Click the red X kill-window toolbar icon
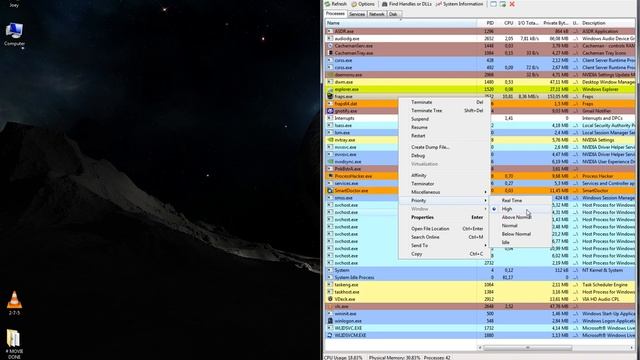 point(512,4)
